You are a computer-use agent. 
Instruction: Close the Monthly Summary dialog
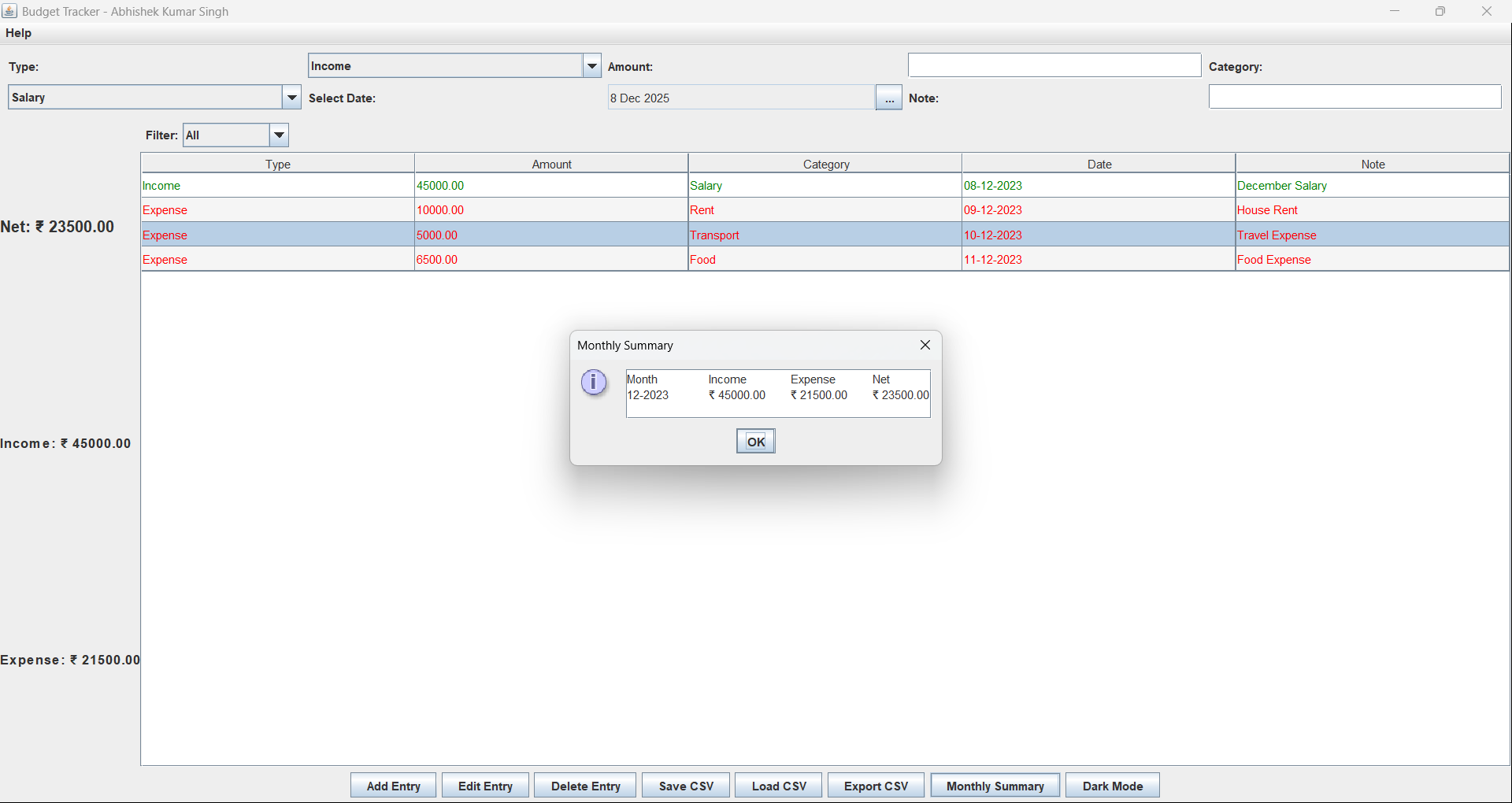925,345
